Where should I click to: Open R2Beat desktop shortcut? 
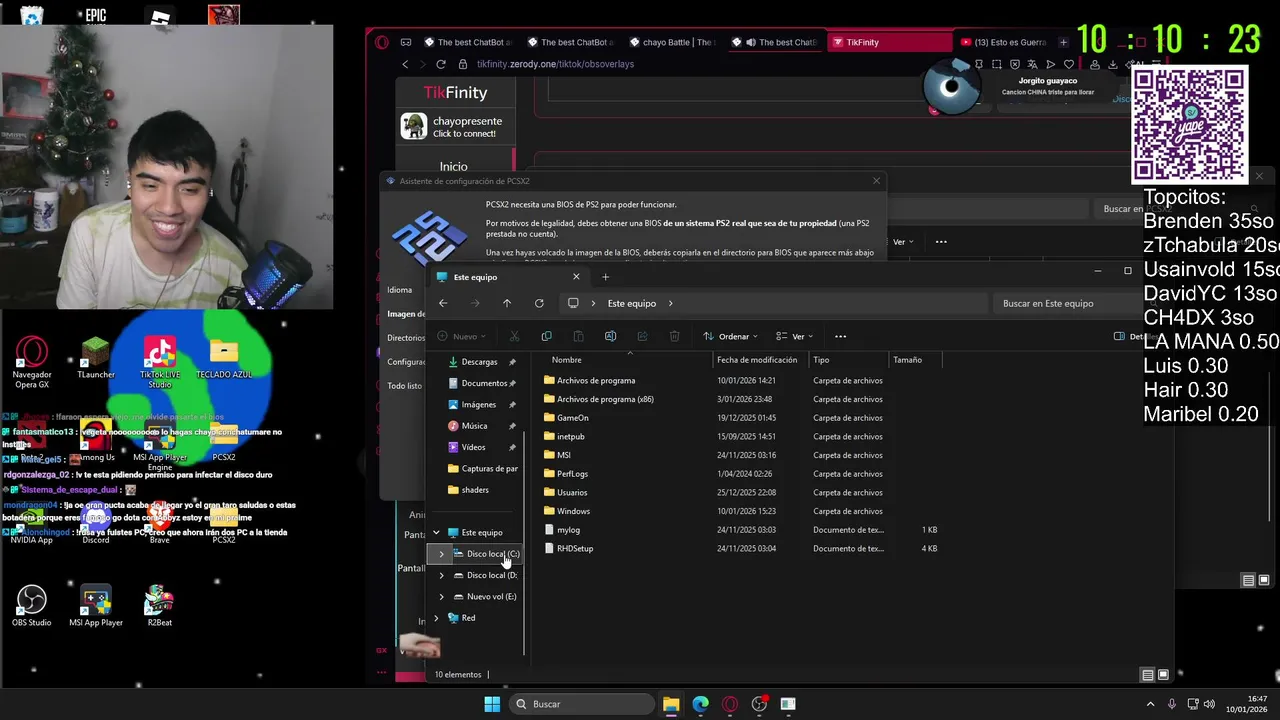pos(160,606)
